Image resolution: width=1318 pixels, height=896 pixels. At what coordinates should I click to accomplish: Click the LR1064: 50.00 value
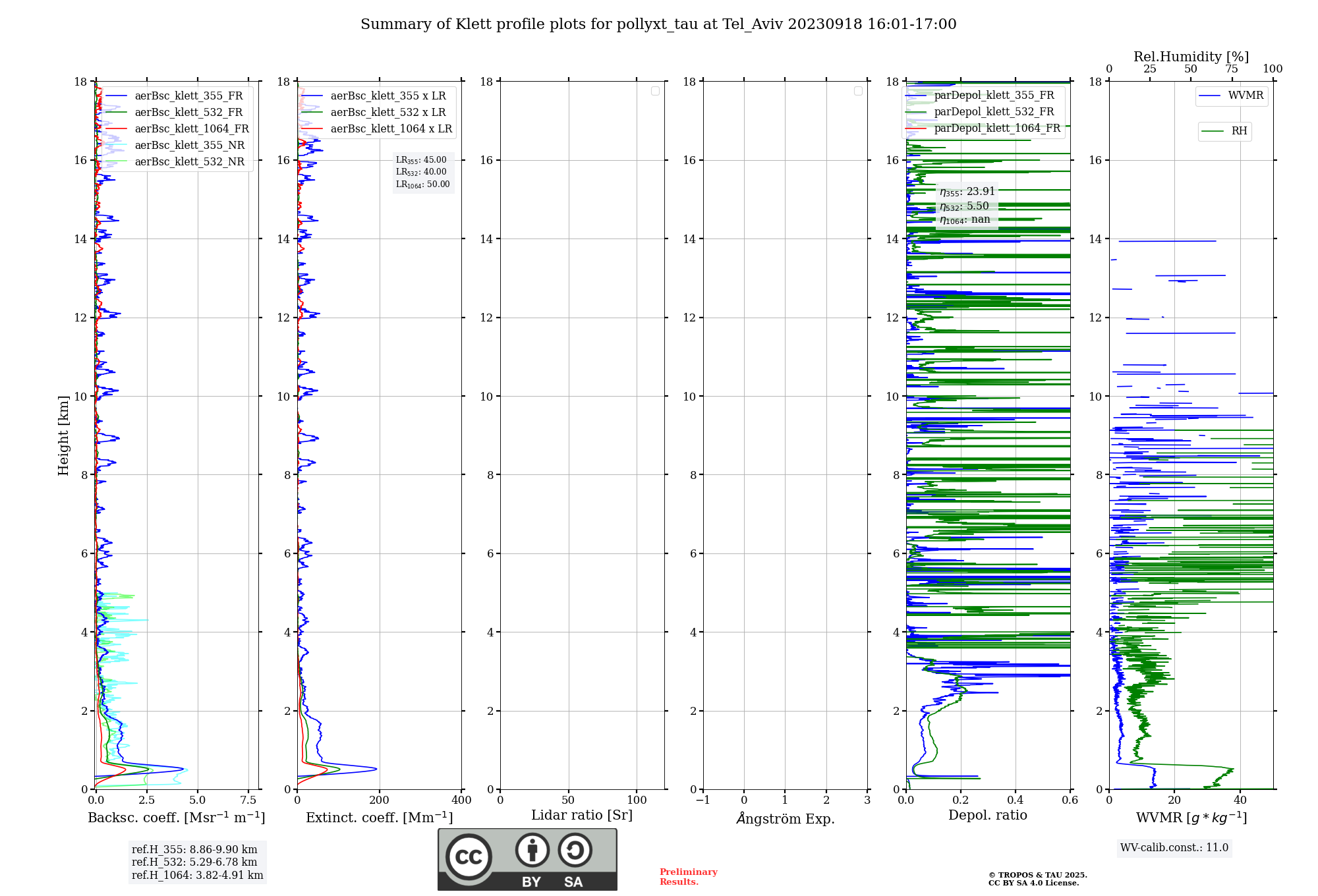423,184
